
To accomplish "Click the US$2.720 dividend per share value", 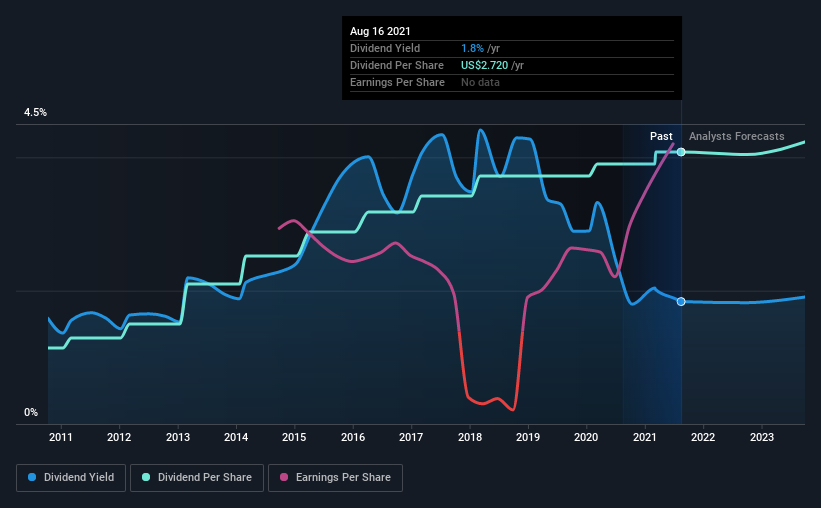I will [484, 65].
